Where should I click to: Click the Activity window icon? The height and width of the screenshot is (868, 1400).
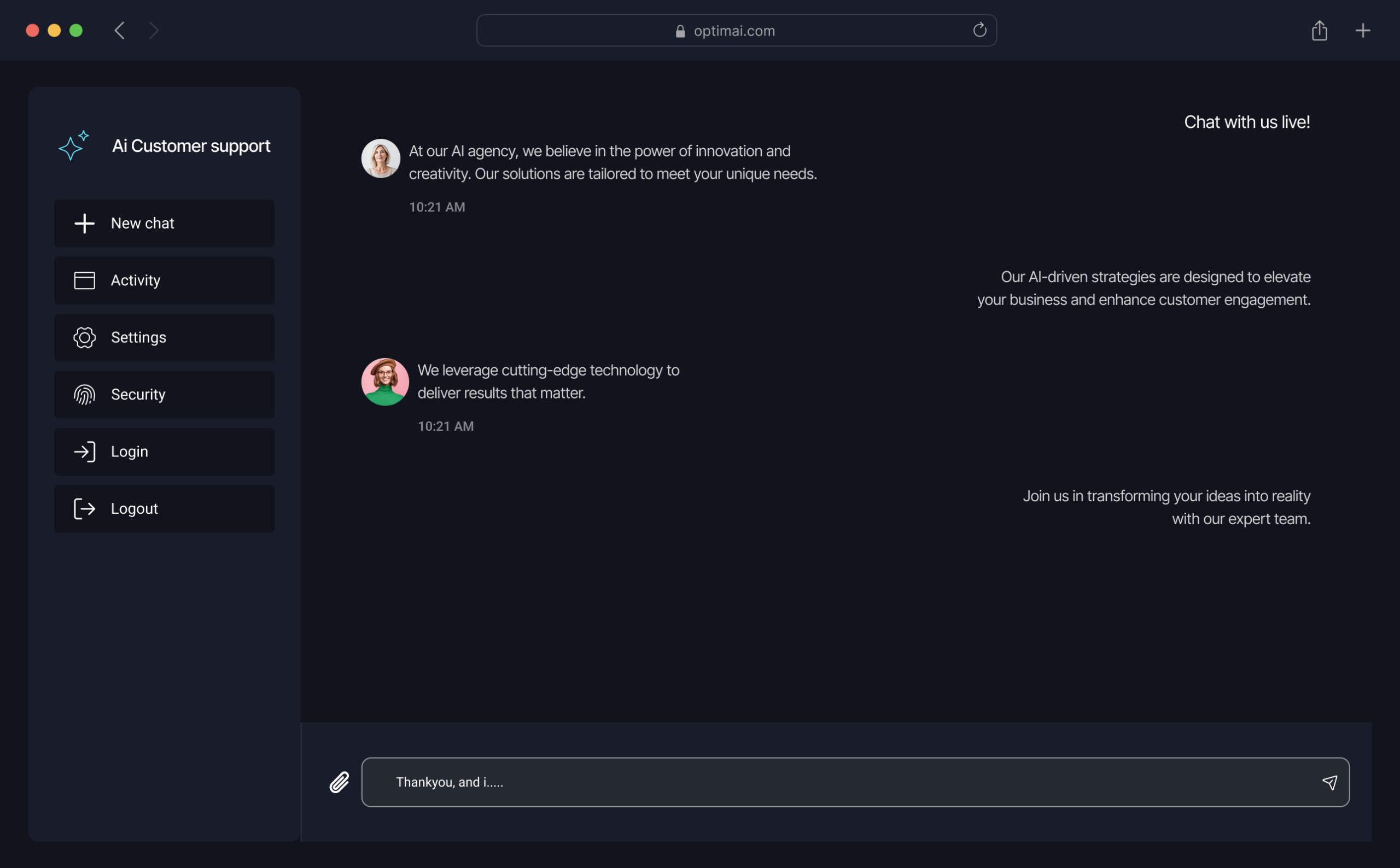84,280
